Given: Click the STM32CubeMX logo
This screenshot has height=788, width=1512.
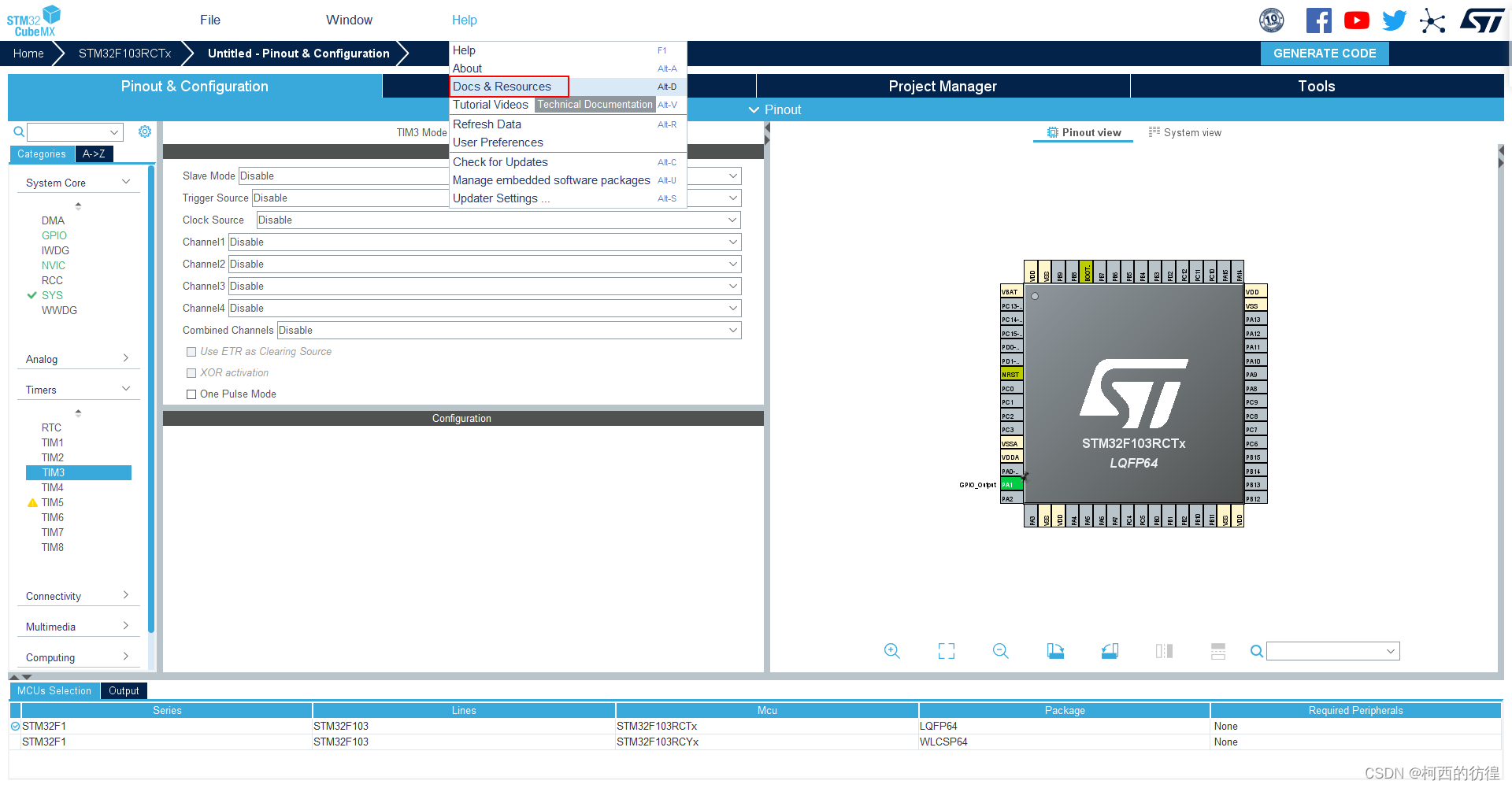Looking at the screenshot, I should click(34, 20).
